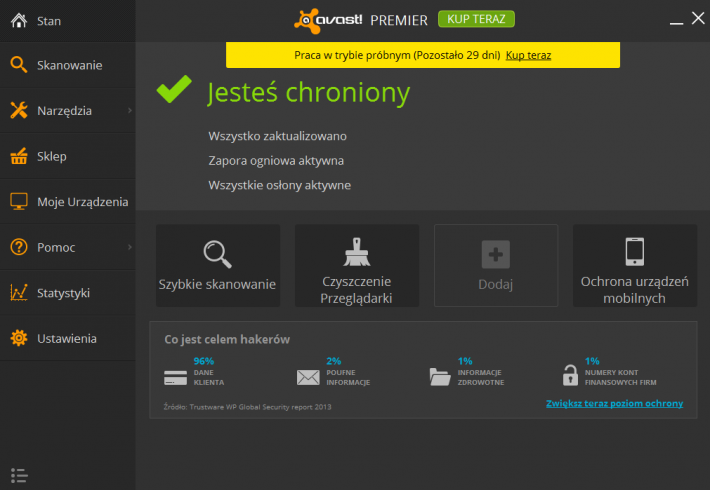This screenshot has width=710, height=490.
Task: Click the Trustwave report source text
Action: (247, 407)
